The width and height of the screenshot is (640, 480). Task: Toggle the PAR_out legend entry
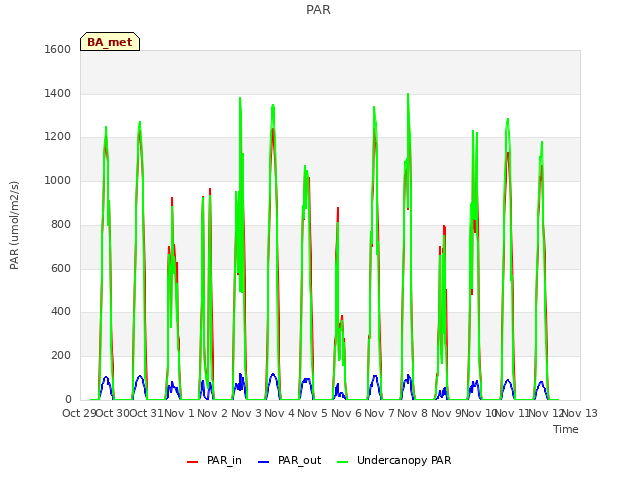(290, 460)
